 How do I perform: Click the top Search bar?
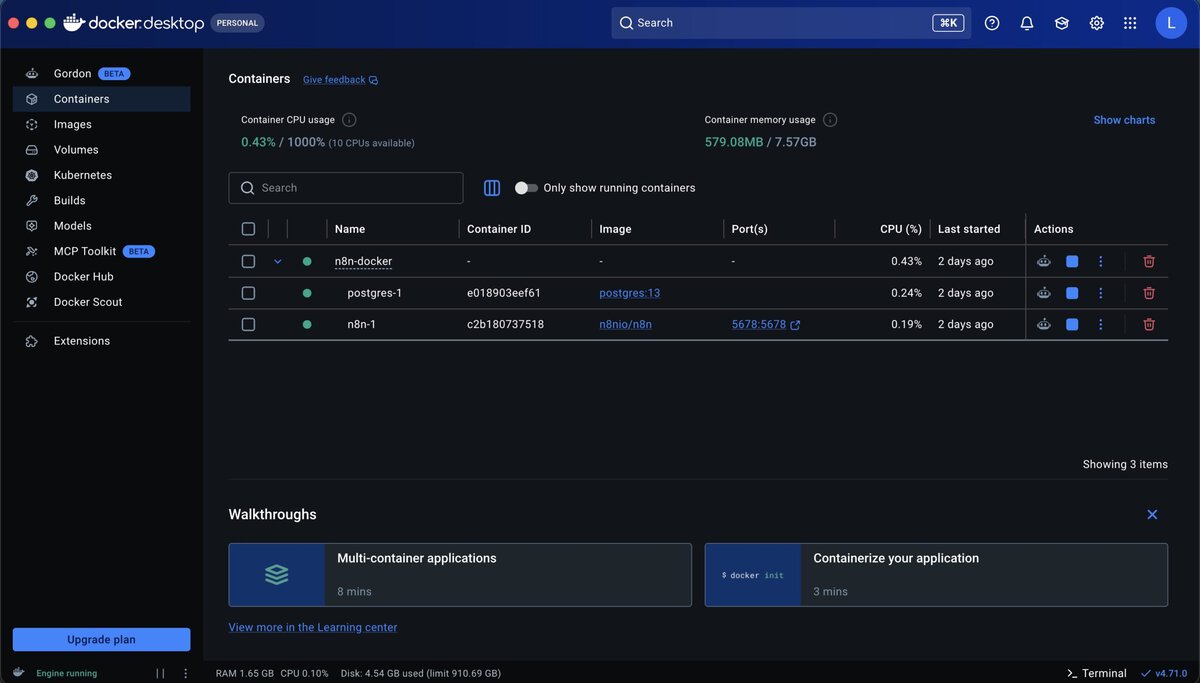pyautogui.click(x=791, y=23)
